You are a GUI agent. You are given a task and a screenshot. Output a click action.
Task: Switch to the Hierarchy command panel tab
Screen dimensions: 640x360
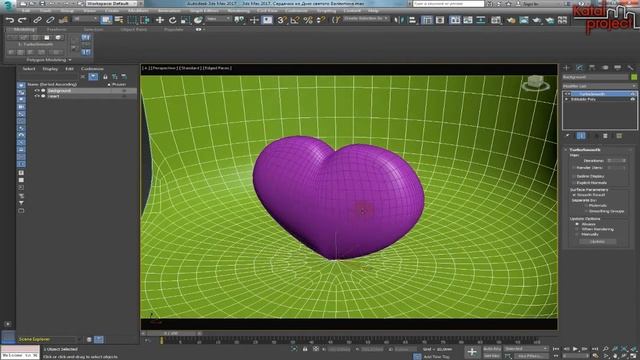point(592,68)
